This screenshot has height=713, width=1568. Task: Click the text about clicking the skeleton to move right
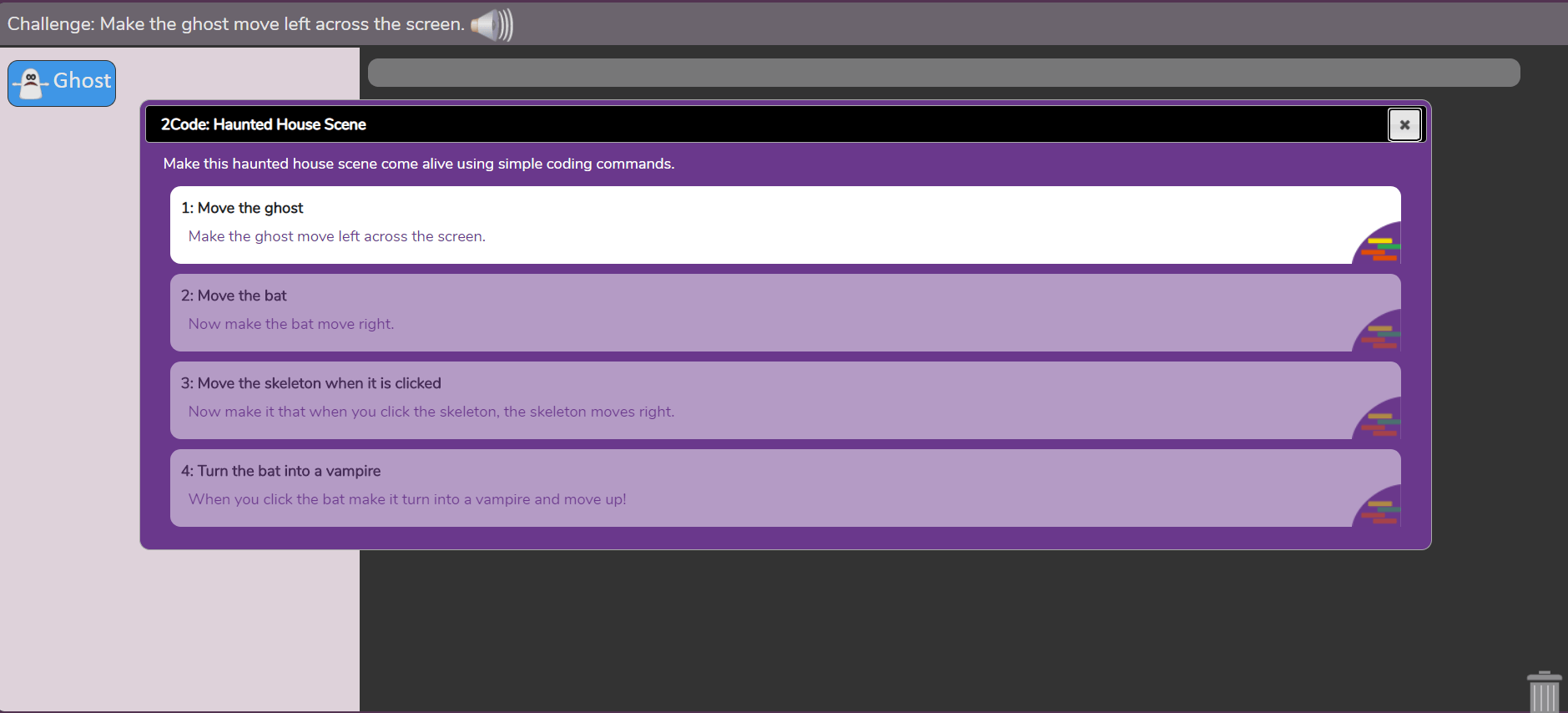click(x=431, y=412)
